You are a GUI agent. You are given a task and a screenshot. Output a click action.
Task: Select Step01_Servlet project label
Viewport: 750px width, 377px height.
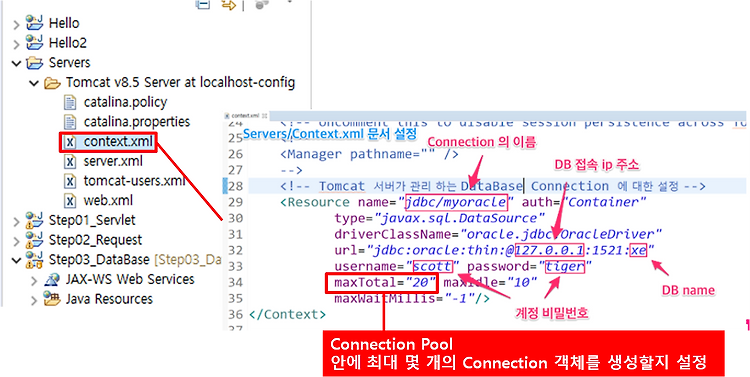click(x=92, y=220)
